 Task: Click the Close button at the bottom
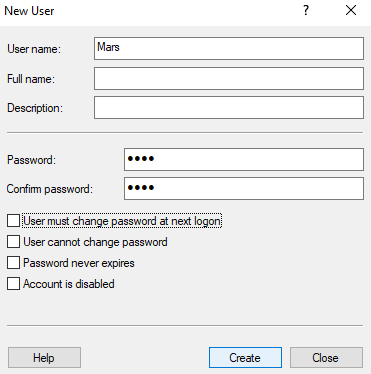click(x=326, y=358)
